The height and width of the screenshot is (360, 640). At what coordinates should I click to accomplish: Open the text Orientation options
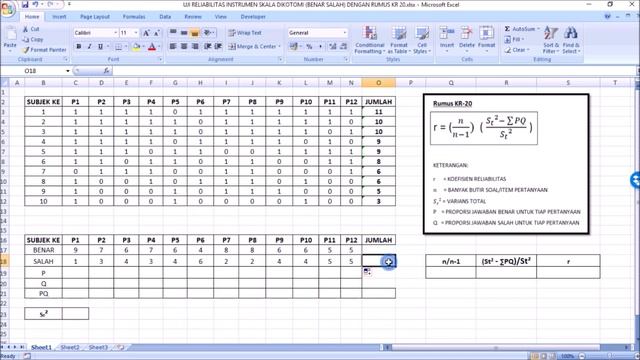(208, 33)
